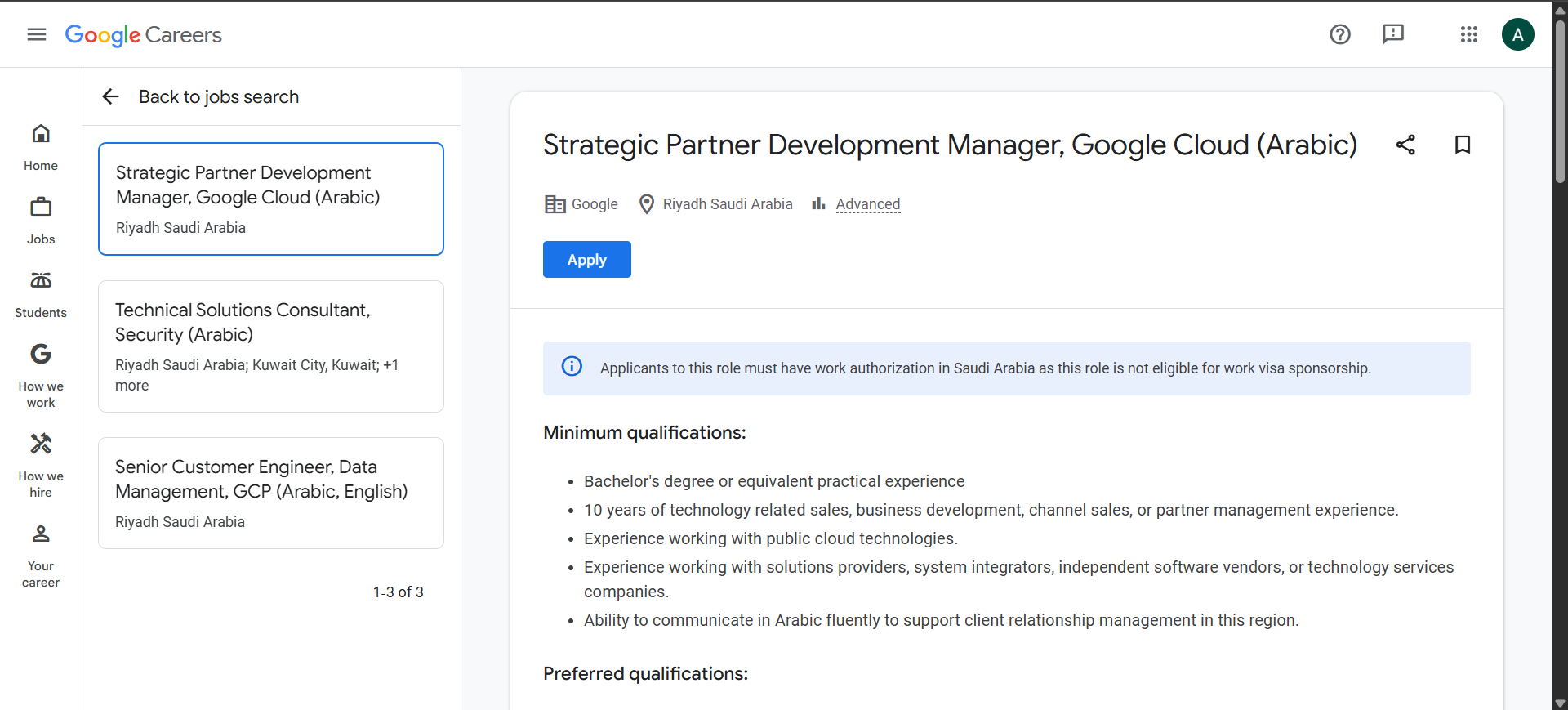1568x710 pixels.
Task: Open the hamburger main menu
Action: pyautogui.click(x=37, y=34)
